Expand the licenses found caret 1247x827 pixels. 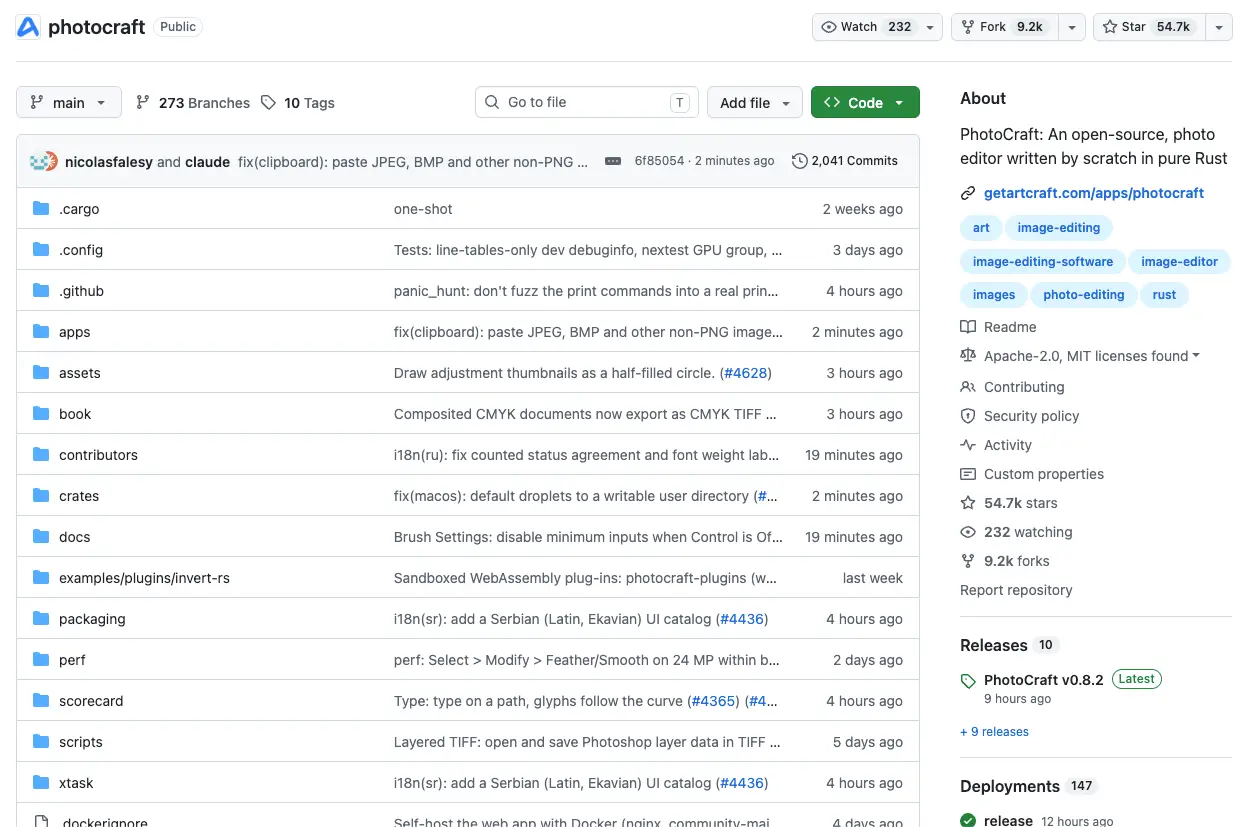pos(1196,356)
